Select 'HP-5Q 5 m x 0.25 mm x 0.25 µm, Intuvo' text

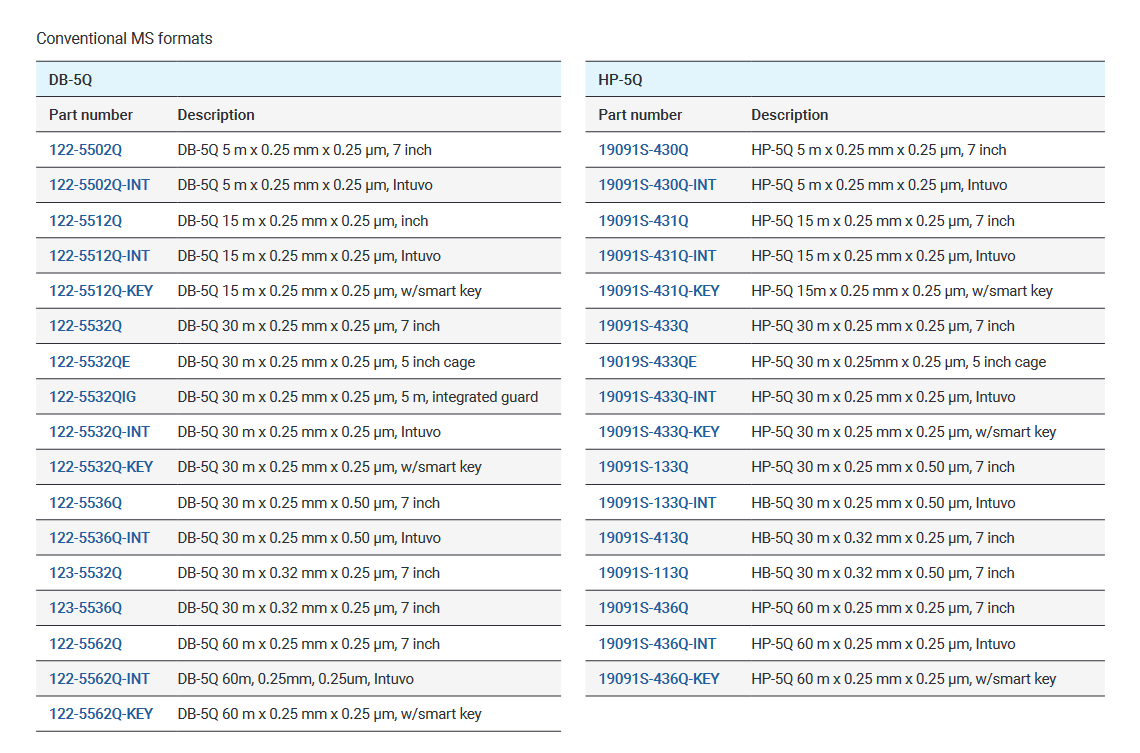pyautogui.click(x=879, y=185)
